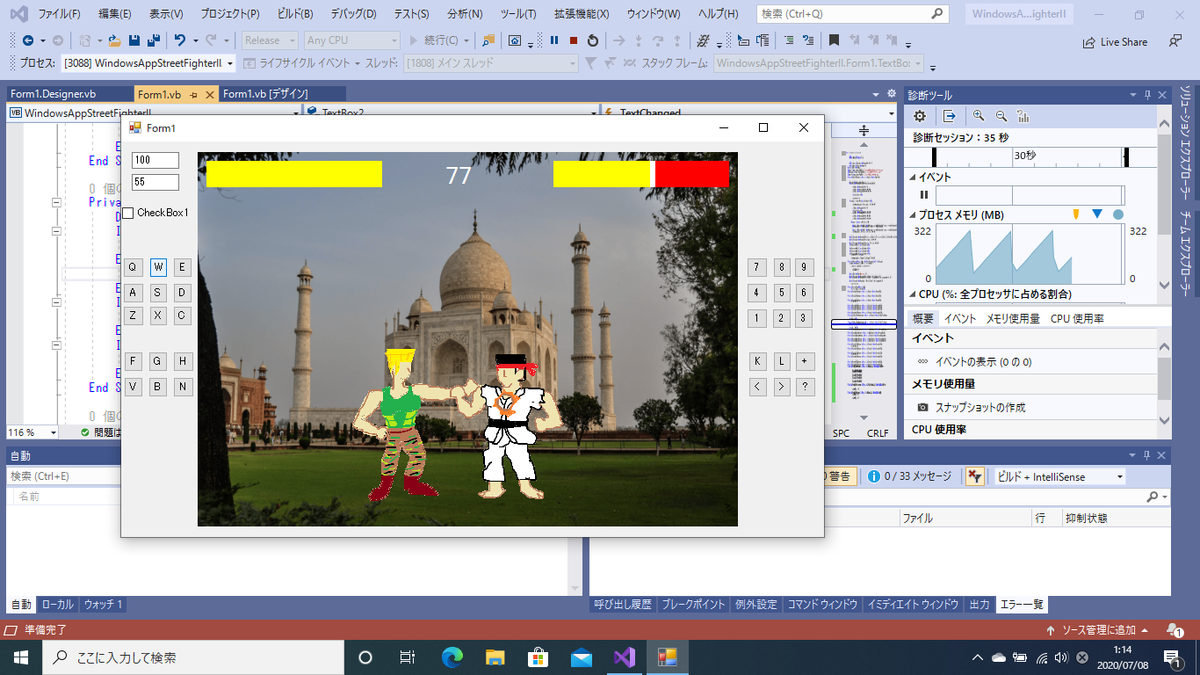Click the Open File folder icon
The height and width of the screenshot is (675, 1200).
click(x=115, y=41)
